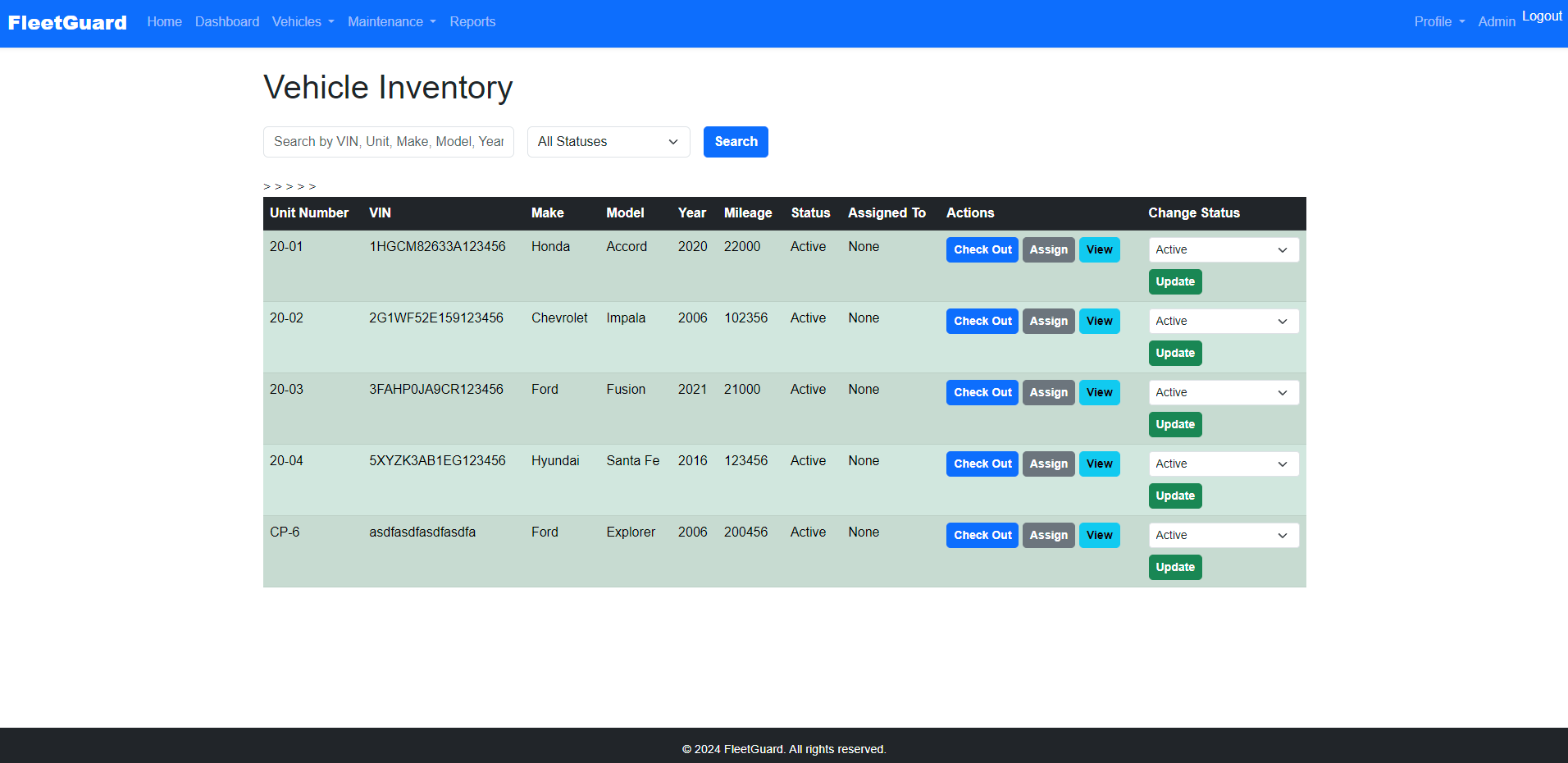Viewport: 1568px width, 763px height.
Task: Open the Profile dropdown
Action: [1438, 22]
